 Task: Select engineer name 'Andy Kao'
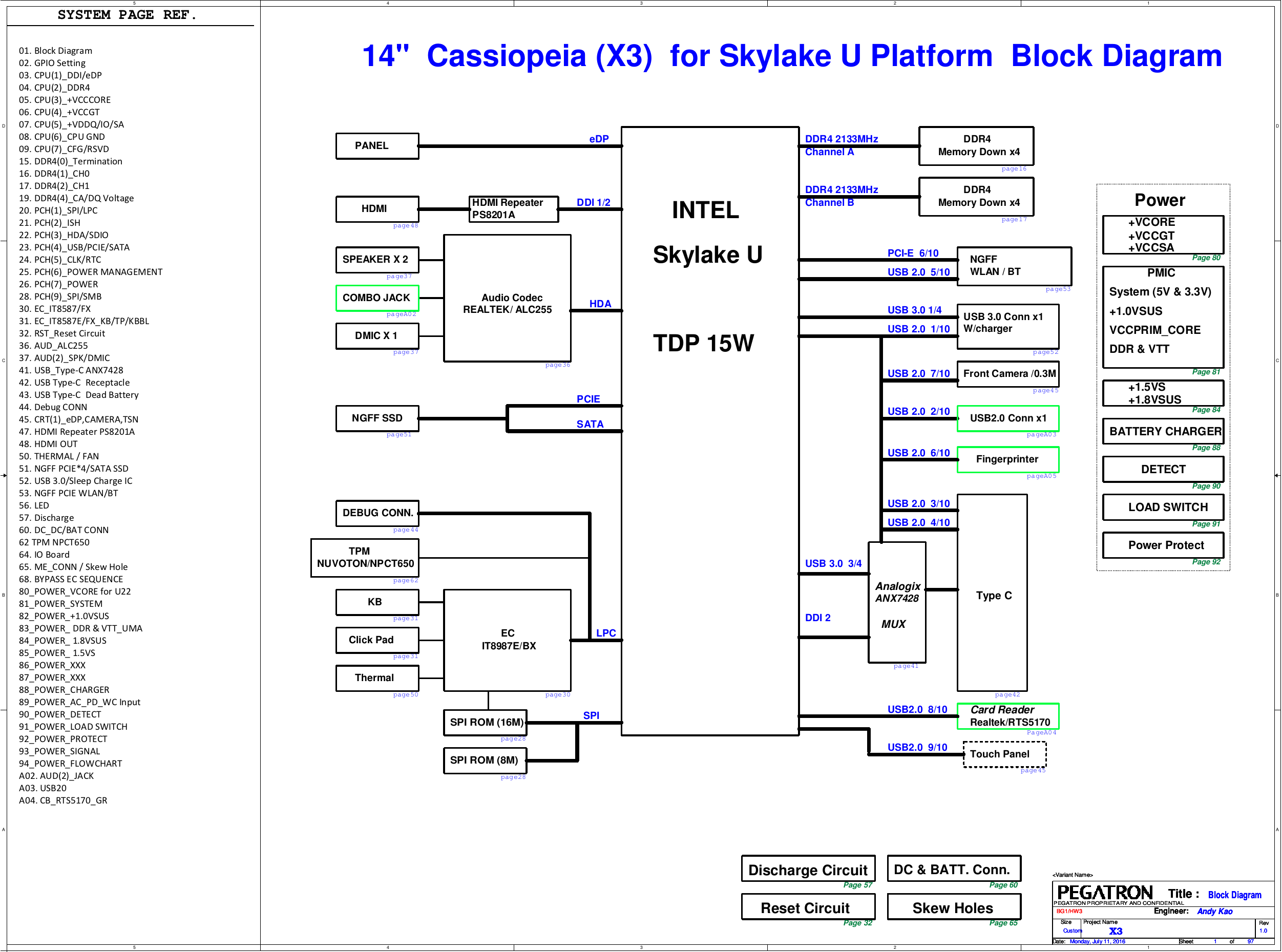[x=1214, y=912]
